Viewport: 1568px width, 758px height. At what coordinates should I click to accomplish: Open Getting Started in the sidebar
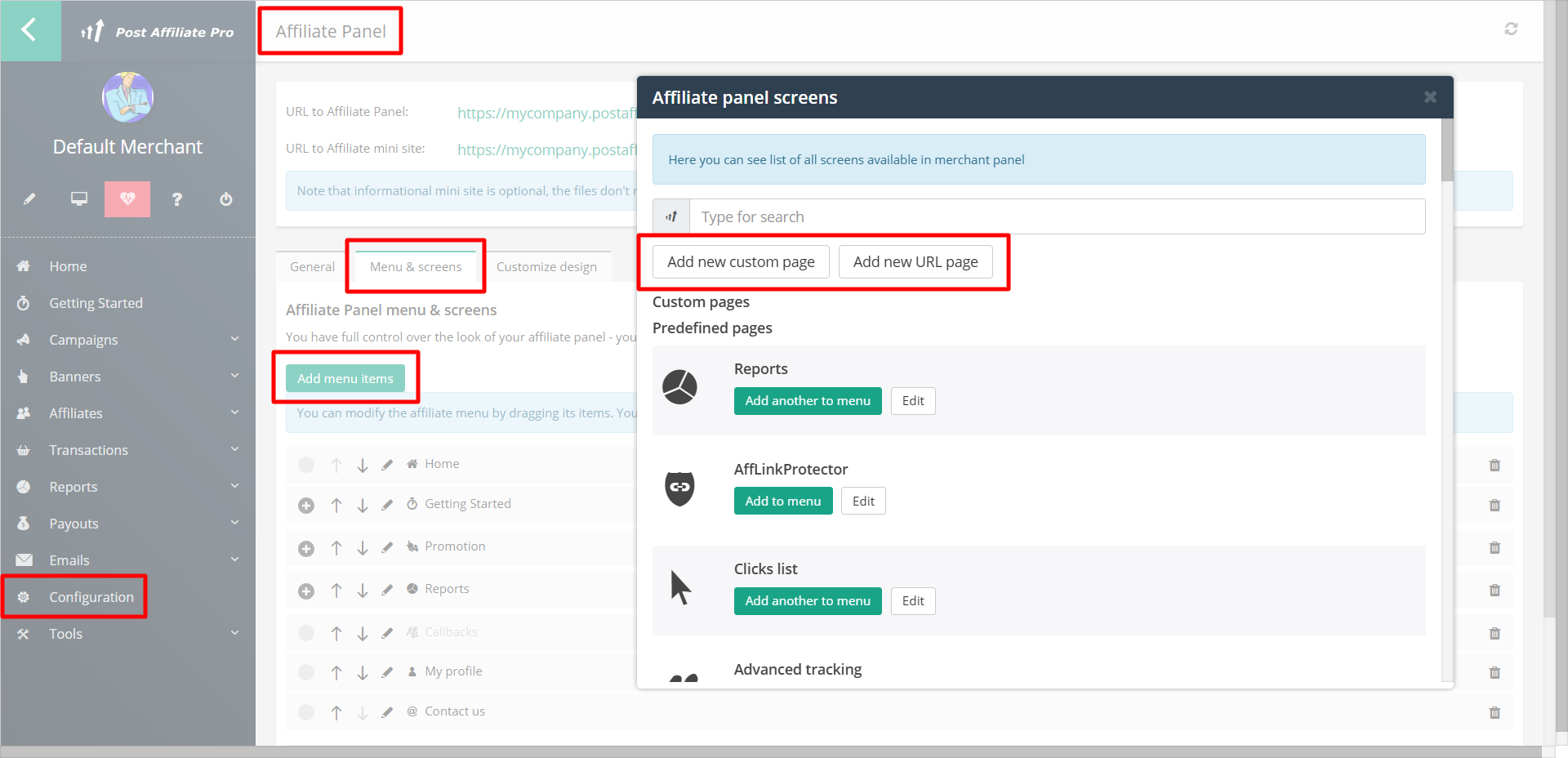(x=96, y=303)
